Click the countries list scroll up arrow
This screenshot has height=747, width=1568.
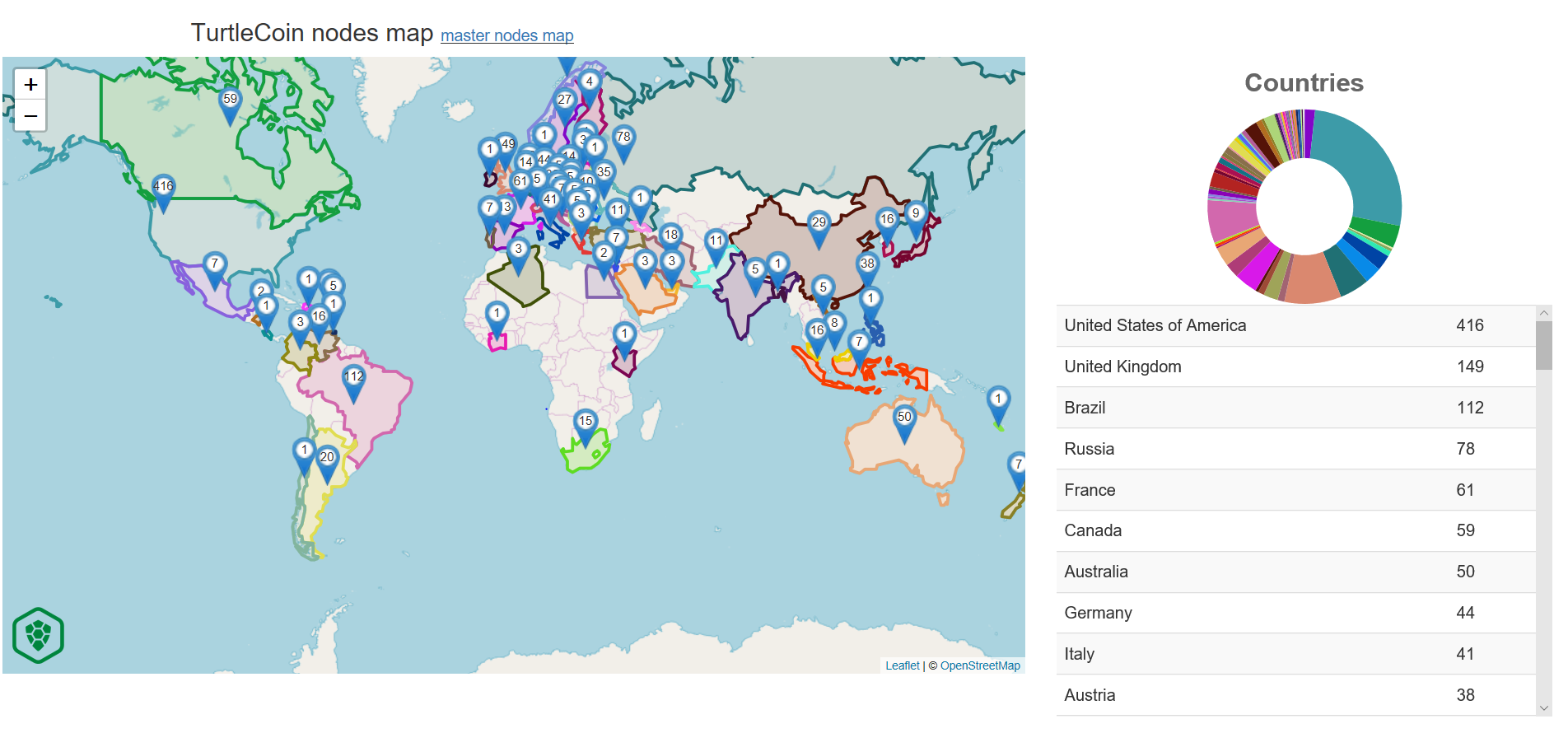[x=1544, y=313]
